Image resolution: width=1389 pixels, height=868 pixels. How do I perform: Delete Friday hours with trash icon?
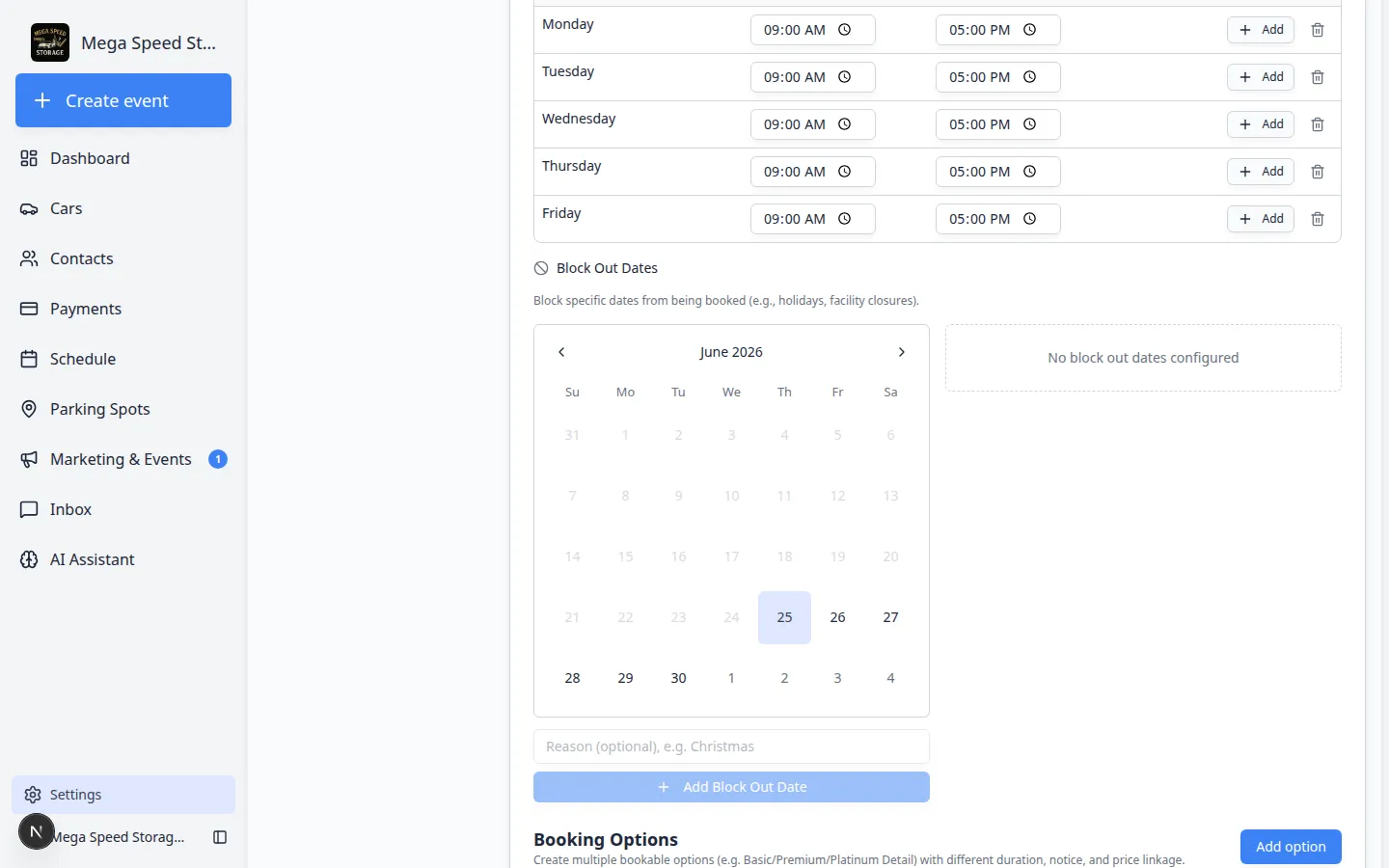pyautogui.click(x=1318, y=219)
